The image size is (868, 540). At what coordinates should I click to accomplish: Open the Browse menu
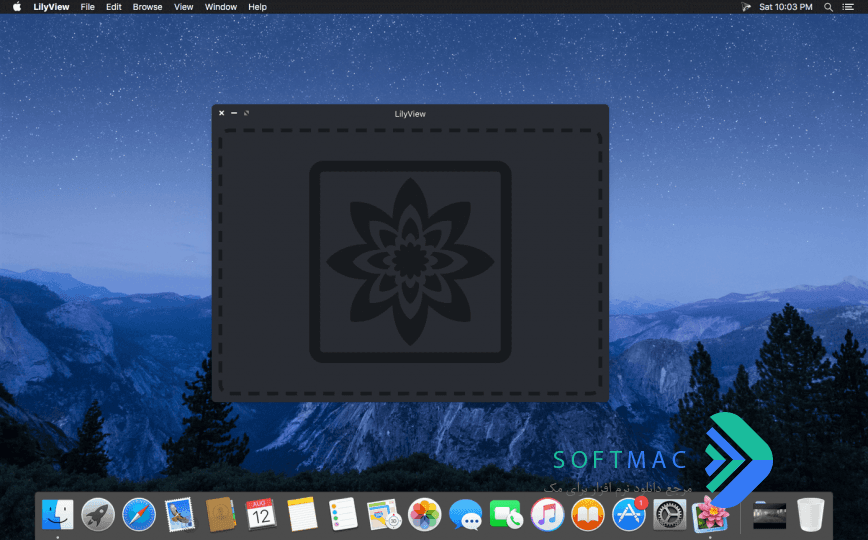147,7
